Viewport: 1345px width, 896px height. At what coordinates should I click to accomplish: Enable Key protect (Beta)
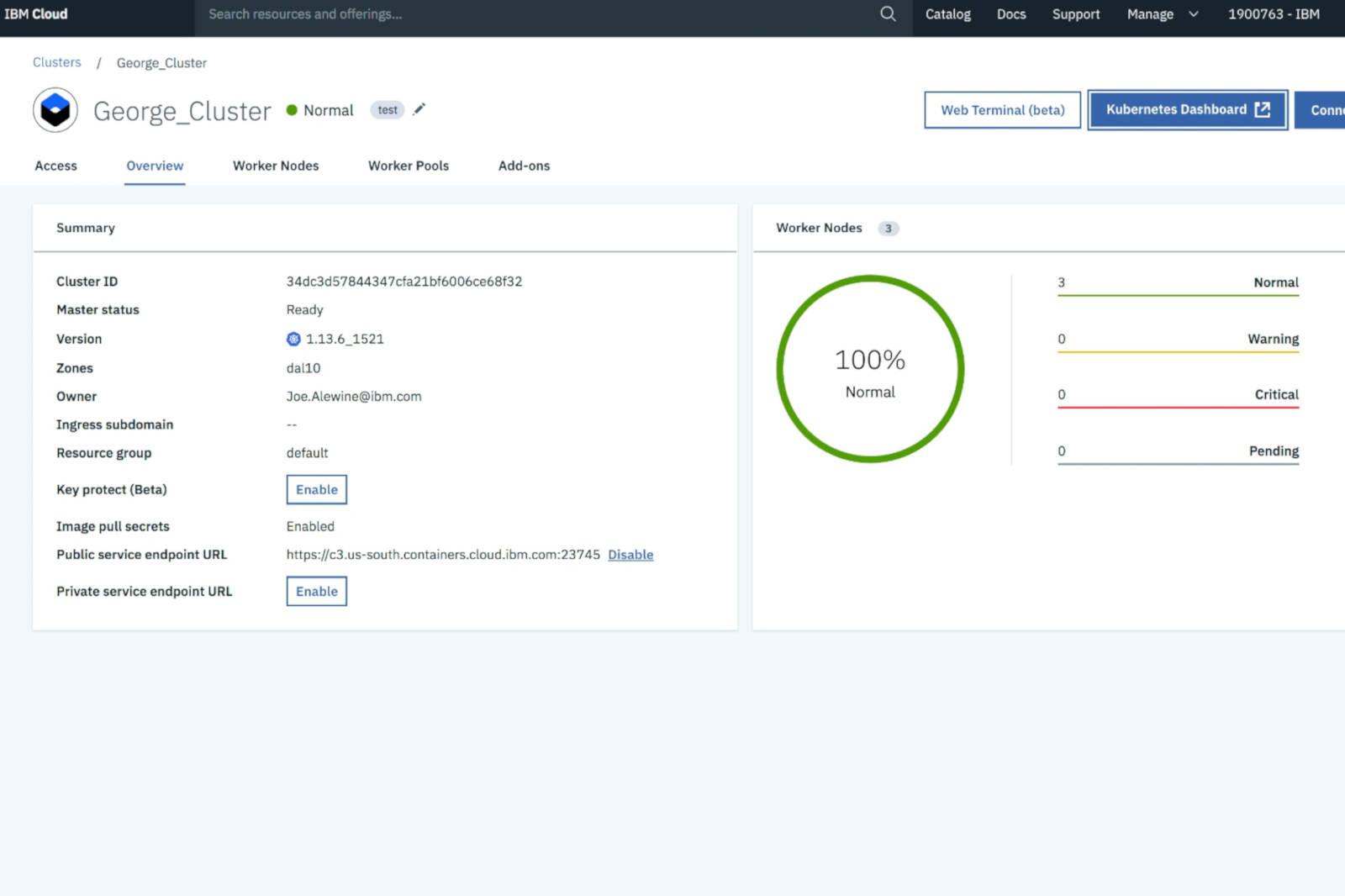[x=316, y=490]
